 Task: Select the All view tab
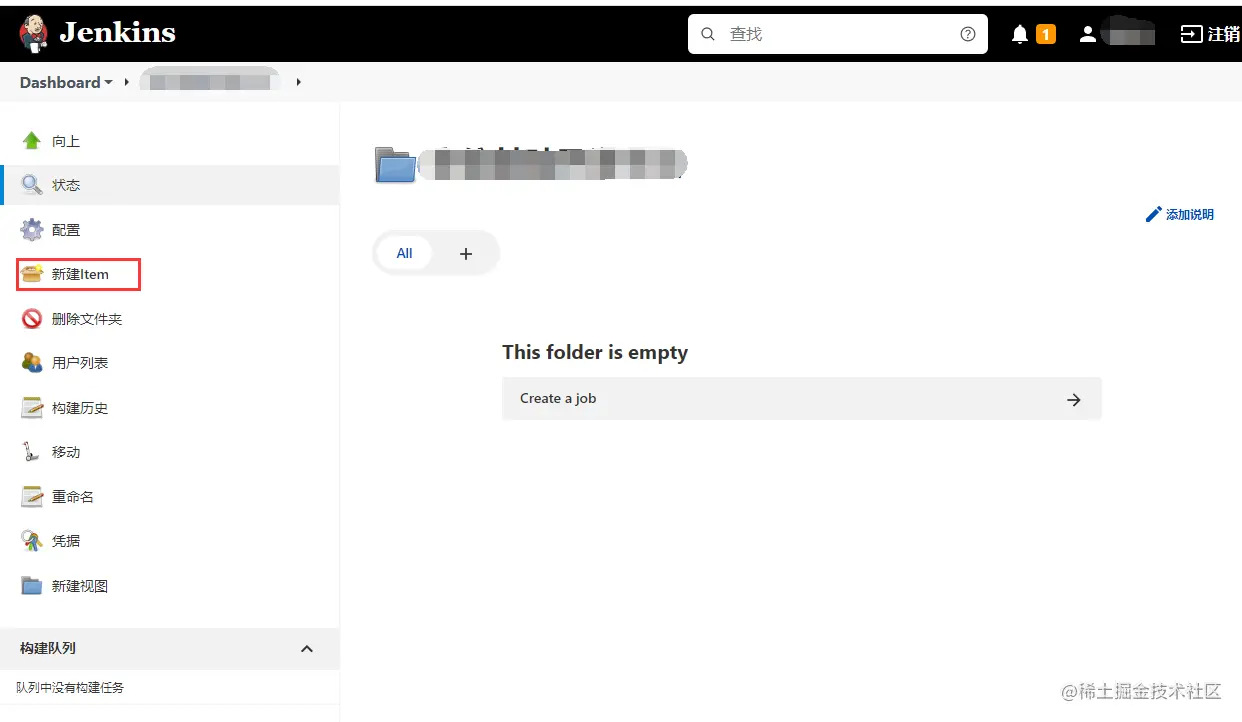[404, 253]
